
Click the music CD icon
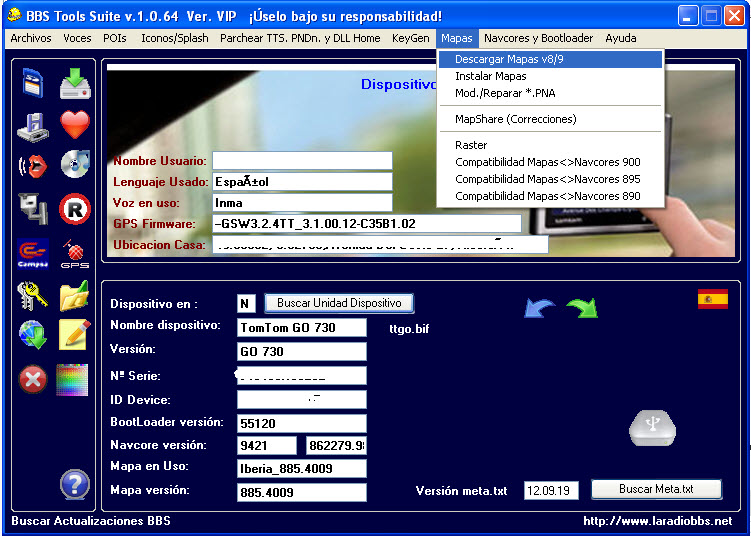(x=75, y=164)
